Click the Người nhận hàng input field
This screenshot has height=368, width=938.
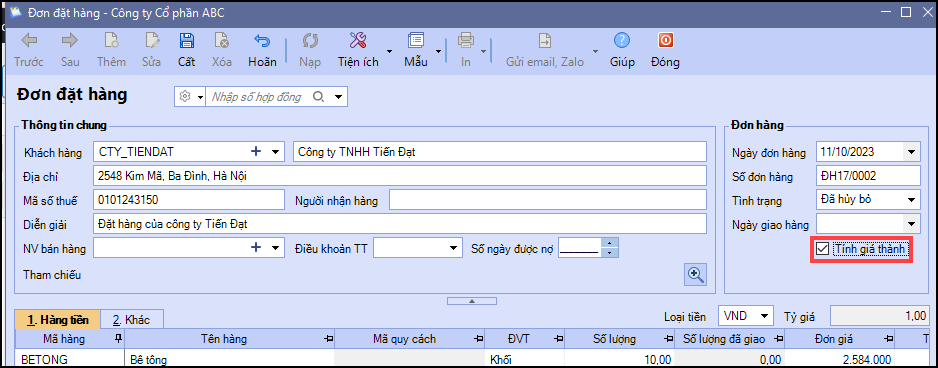pyautogui.click(x=548, y=200)
